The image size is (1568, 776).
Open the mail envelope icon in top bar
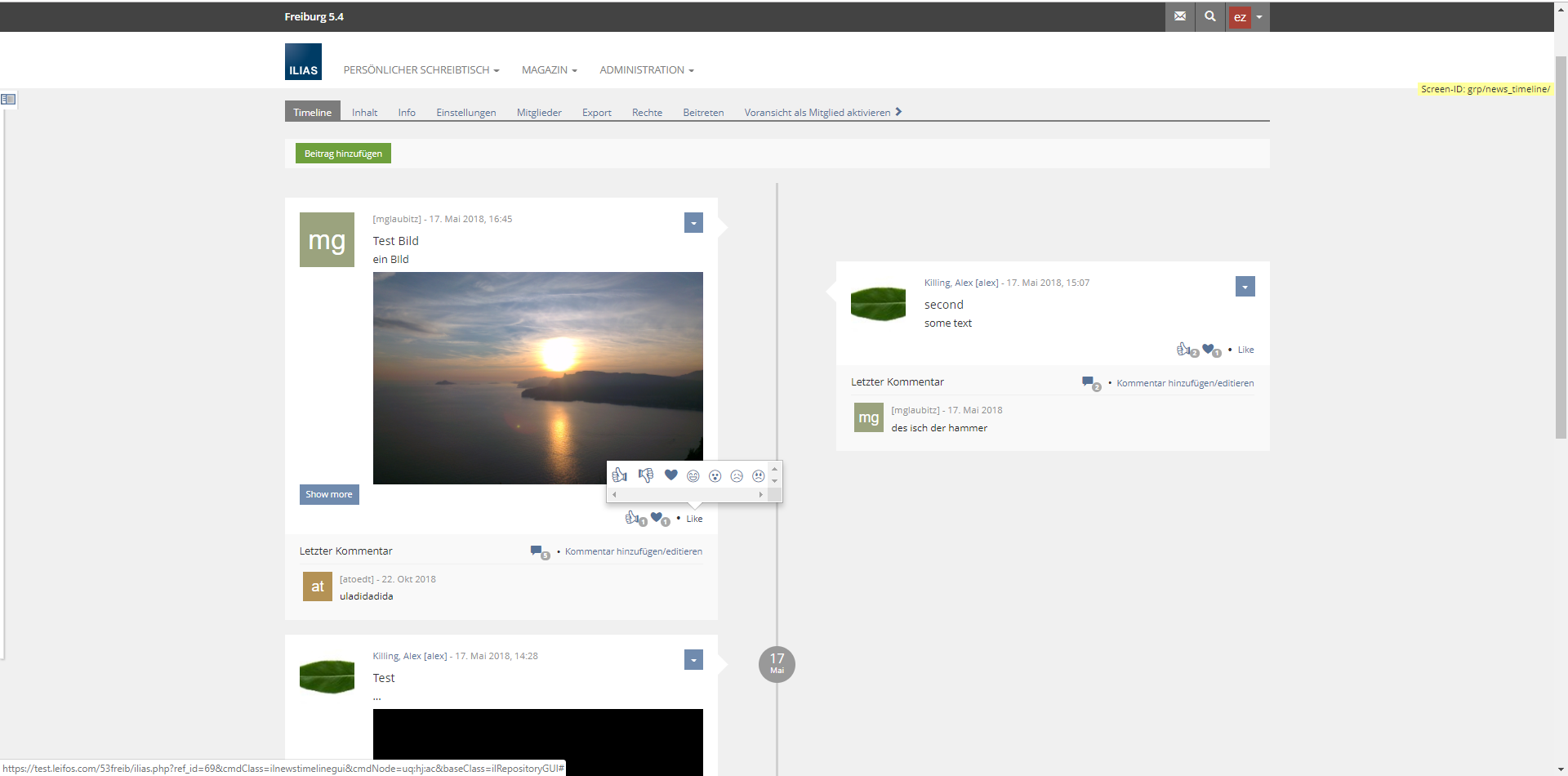1179,16
